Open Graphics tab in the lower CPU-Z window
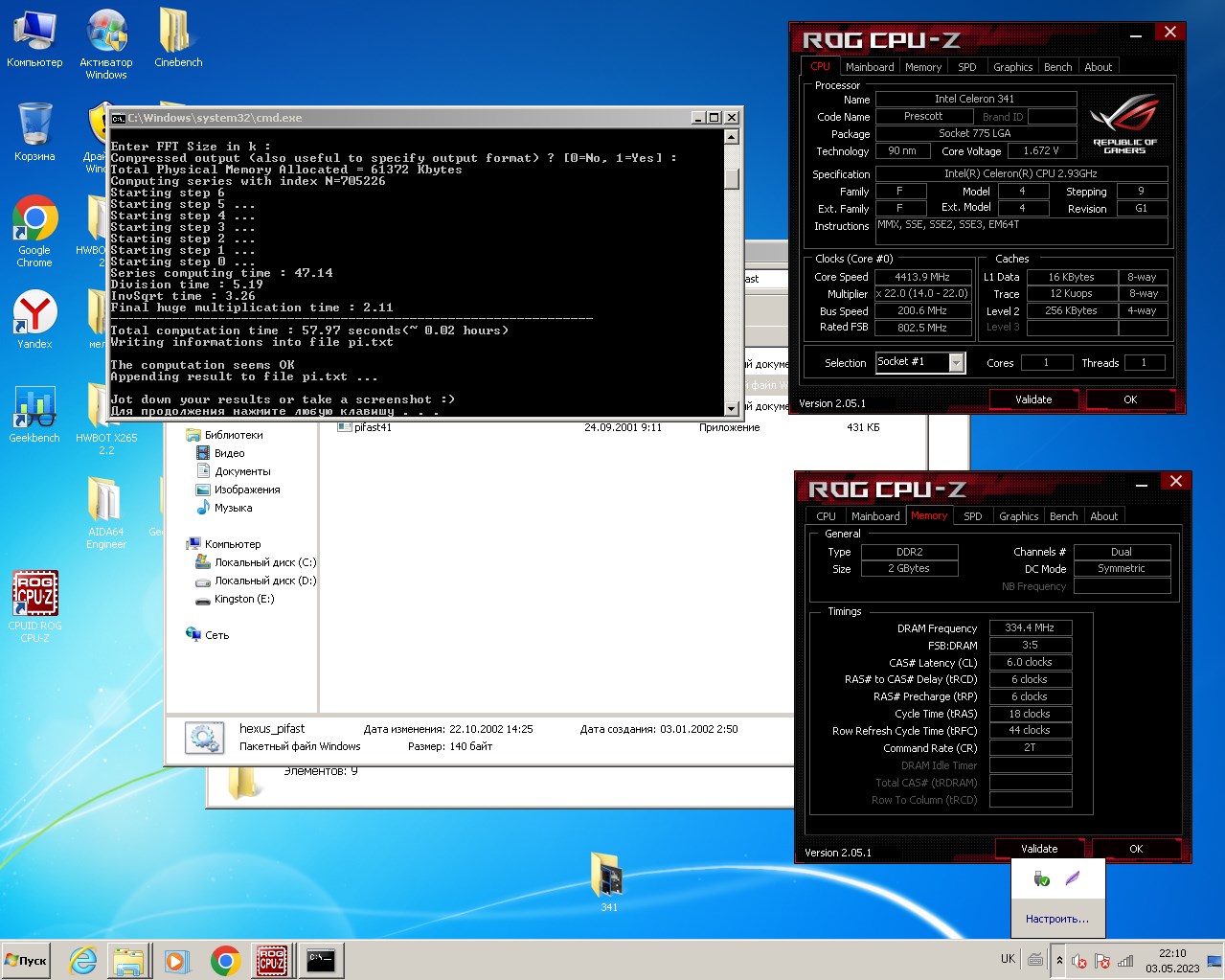This screenshot has height=980, width=1225. (x=1018, y=516)
